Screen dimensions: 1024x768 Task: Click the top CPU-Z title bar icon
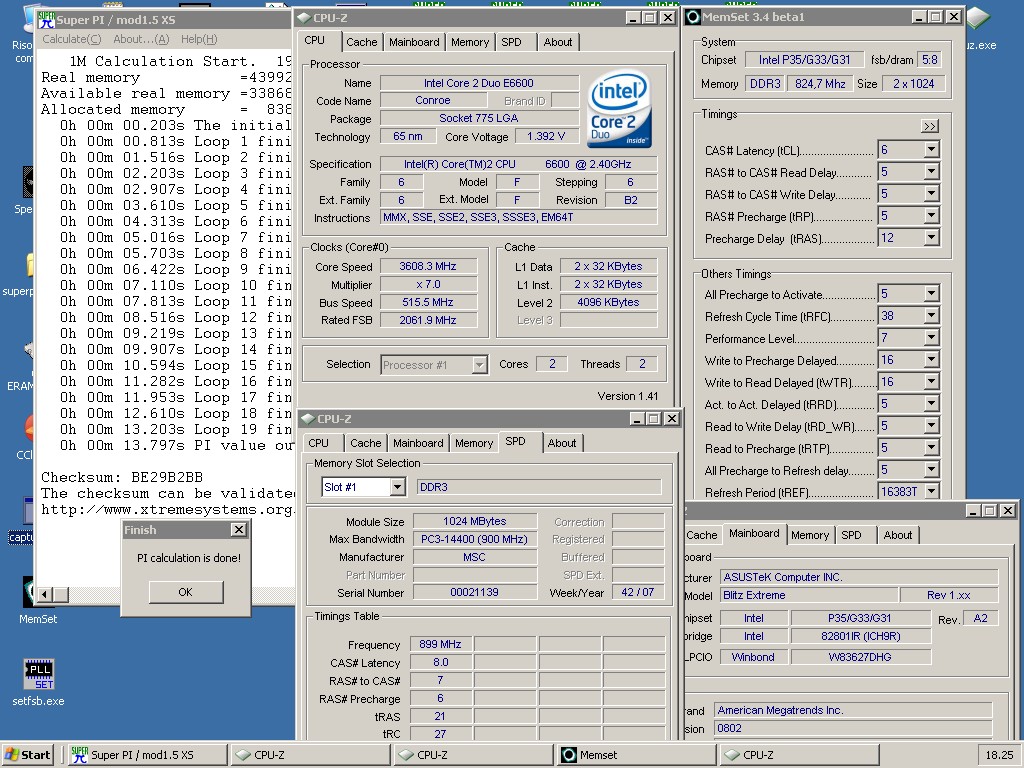(304, 18)
